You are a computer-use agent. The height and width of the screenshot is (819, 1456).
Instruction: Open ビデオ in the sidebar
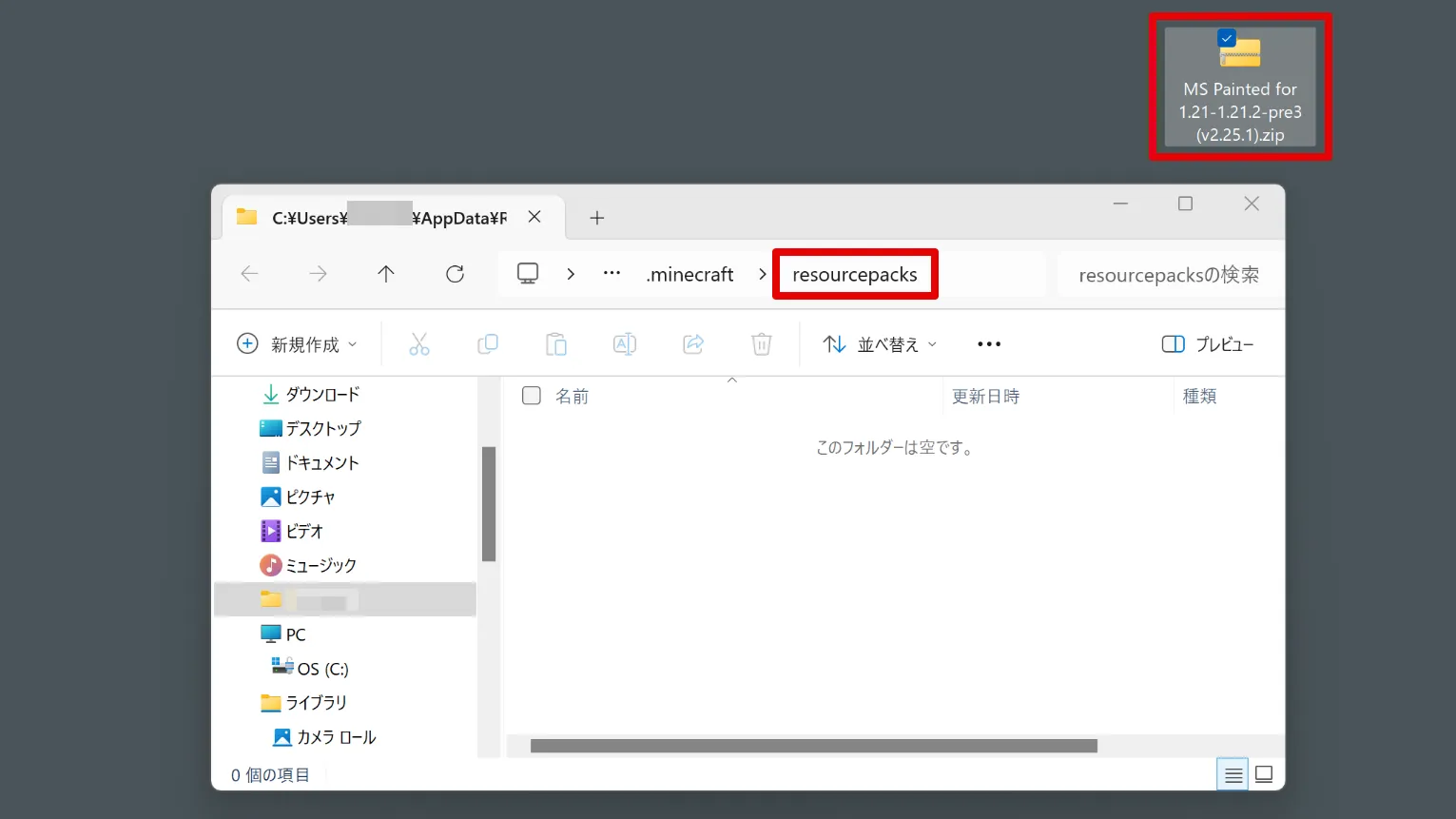tap(292, 531)
